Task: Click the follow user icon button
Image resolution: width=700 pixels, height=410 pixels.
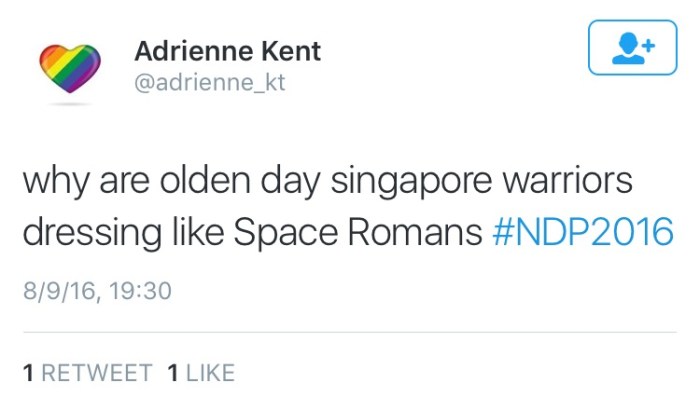Action: 633,48
